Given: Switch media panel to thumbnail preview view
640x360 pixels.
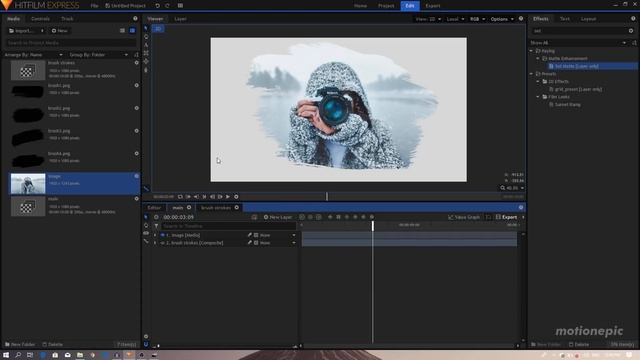Looking at the screenshot, I should 132,31.
